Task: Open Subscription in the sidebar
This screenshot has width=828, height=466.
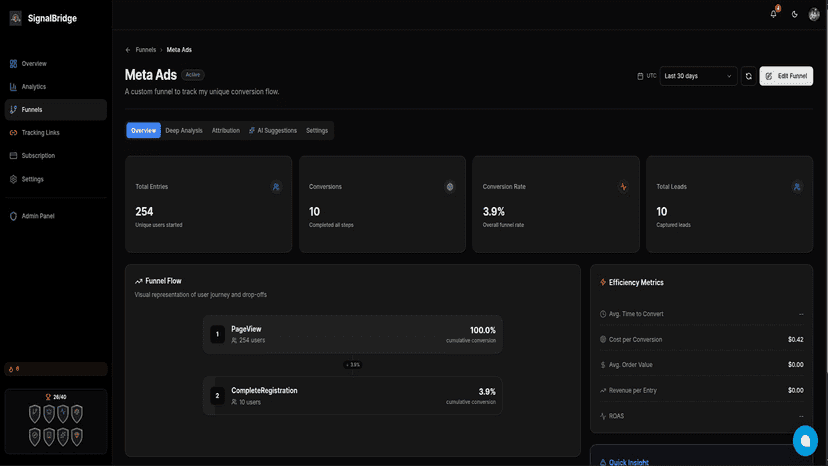Action: point(55,156)
